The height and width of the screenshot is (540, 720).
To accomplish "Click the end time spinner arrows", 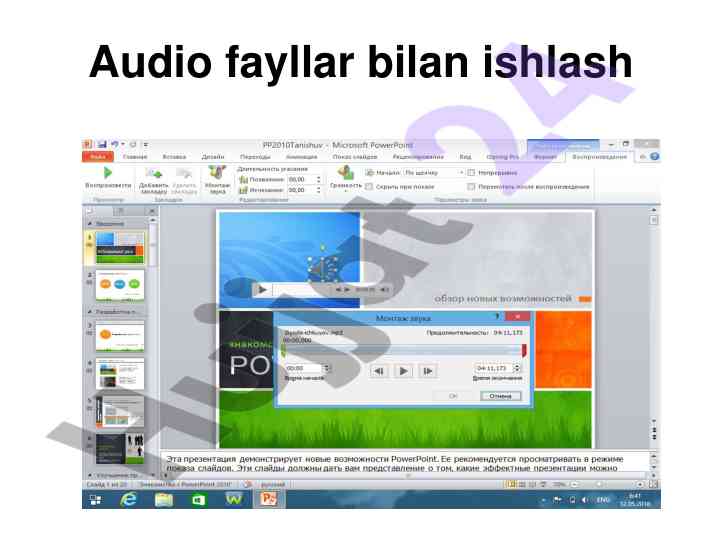I will point(519,369).
